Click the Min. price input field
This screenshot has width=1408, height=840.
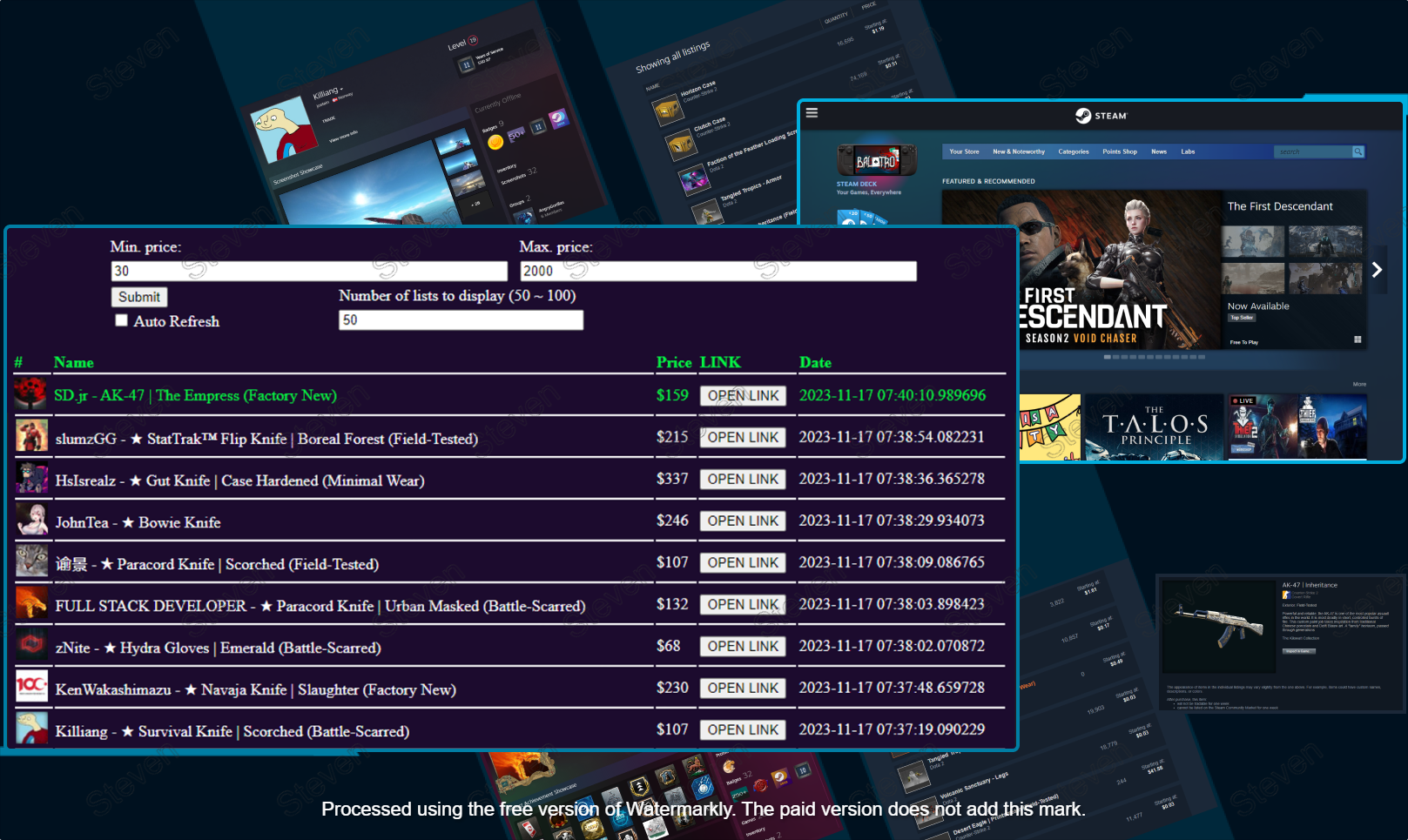(309, 271)
